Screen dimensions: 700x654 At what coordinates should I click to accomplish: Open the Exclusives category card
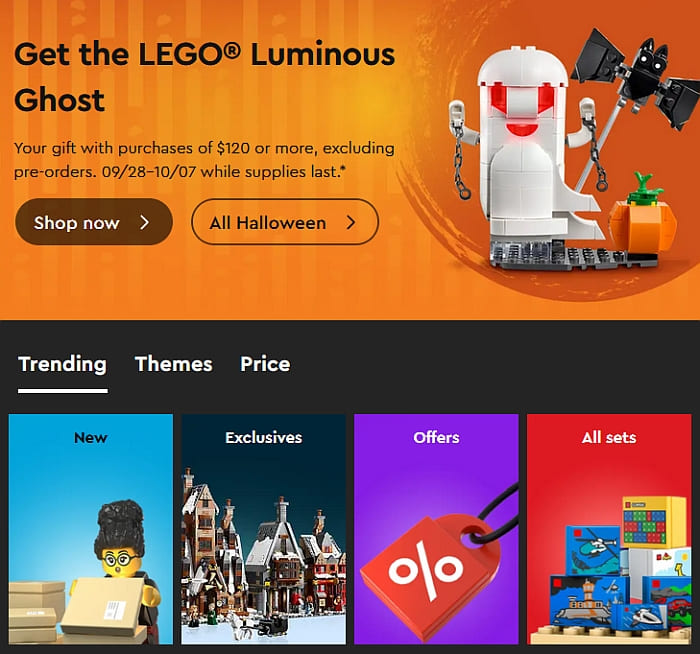[x=263, y=529]
